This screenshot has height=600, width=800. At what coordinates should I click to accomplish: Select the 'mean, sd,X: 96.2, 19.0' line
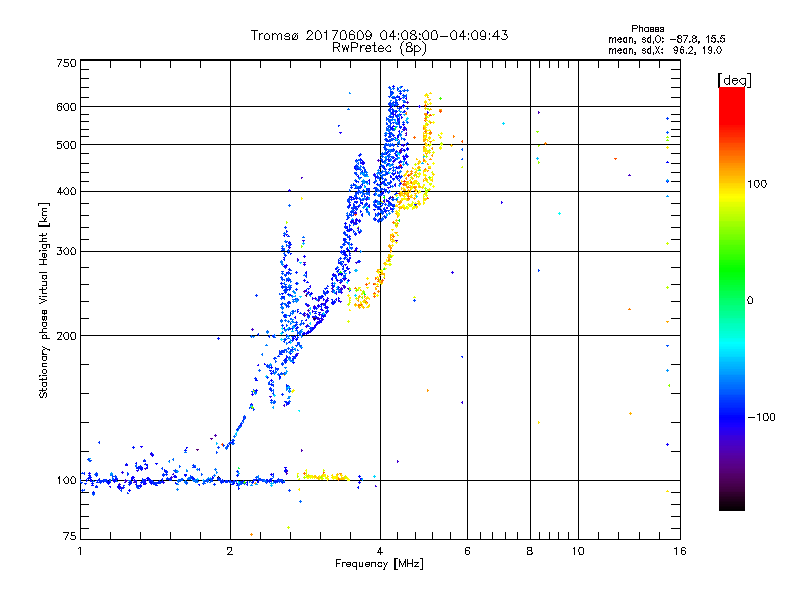[665, 50]
